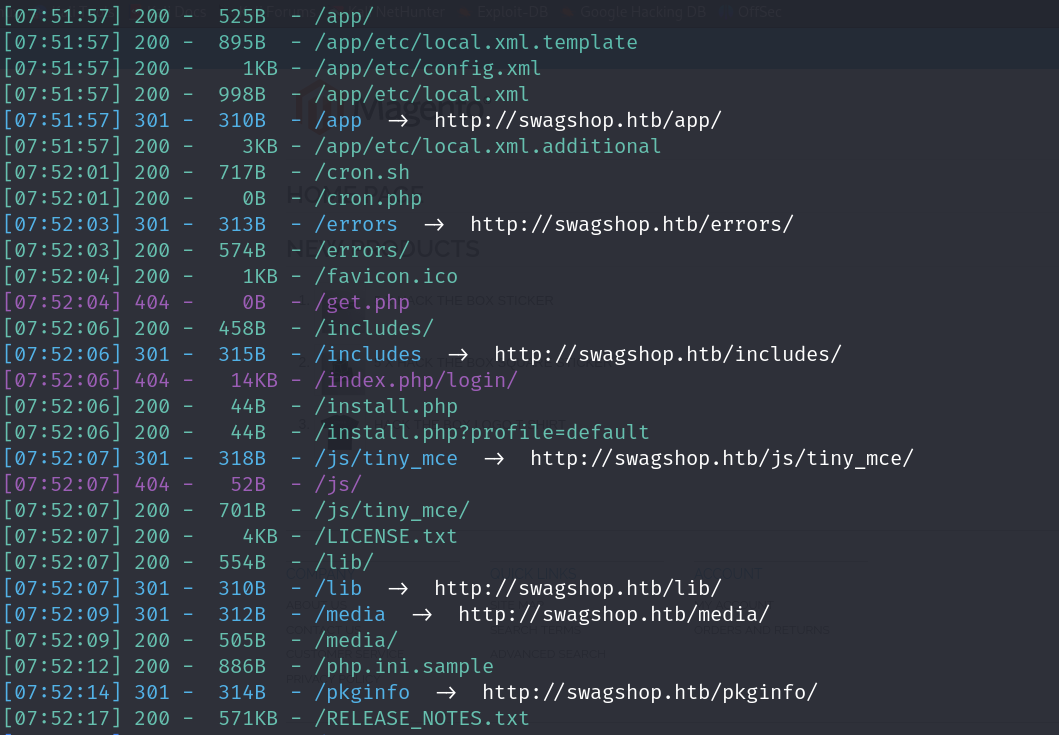
Task: Click the http://swagshop.htb/app/ redirect URL
Action: 577,120
